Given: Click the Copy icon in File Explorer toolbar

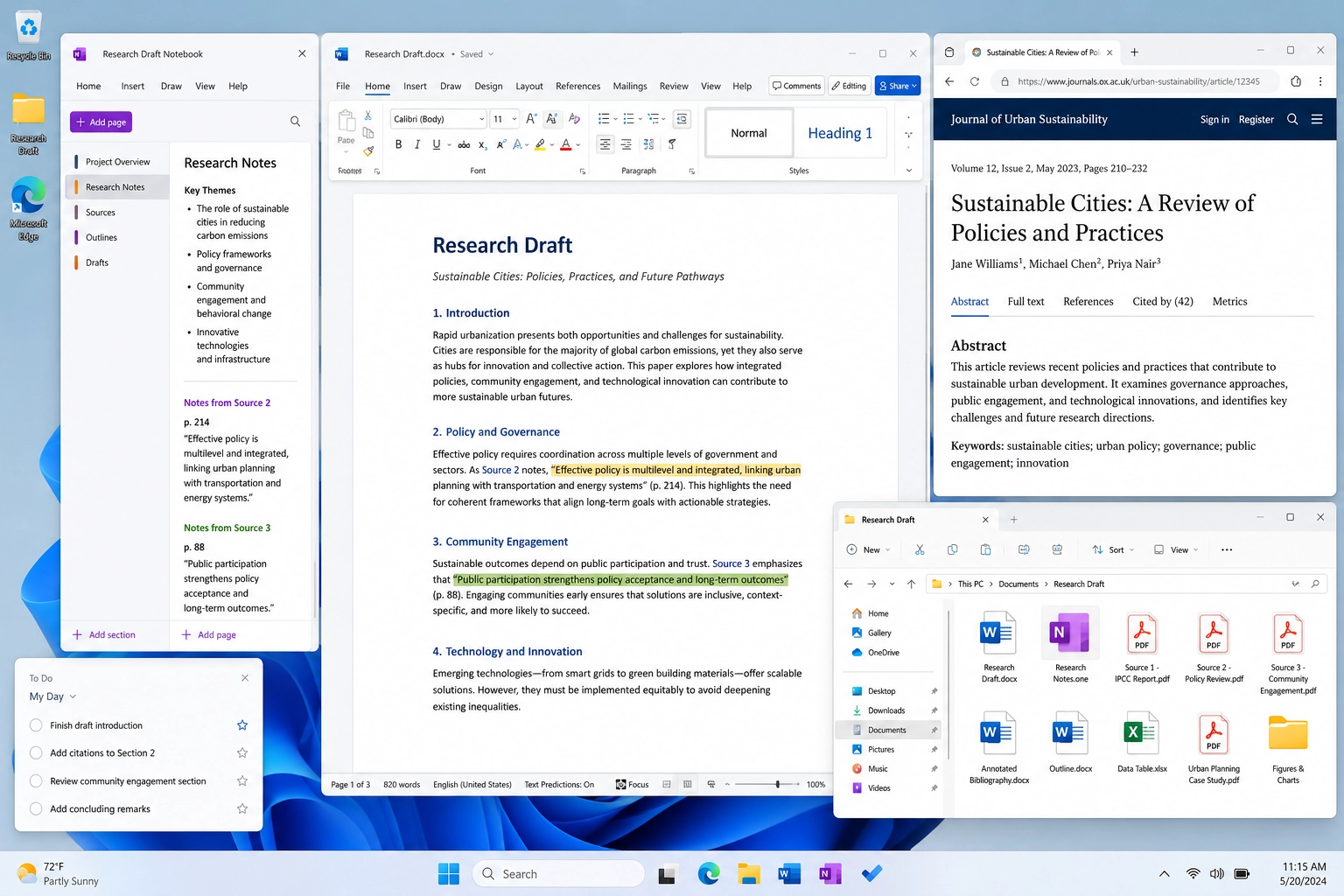Looking at the screenshot, I should click(x=952, y=549).
